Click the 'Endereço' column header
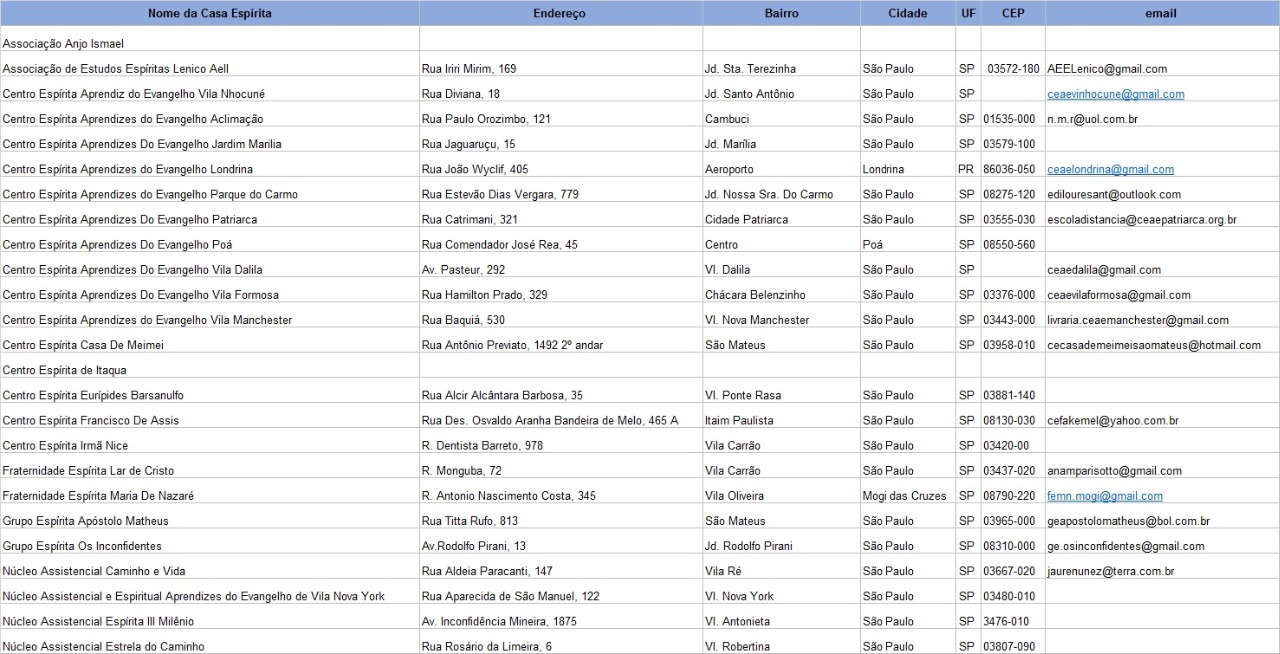The image size is (1280, 654). [x=560, y=14]
